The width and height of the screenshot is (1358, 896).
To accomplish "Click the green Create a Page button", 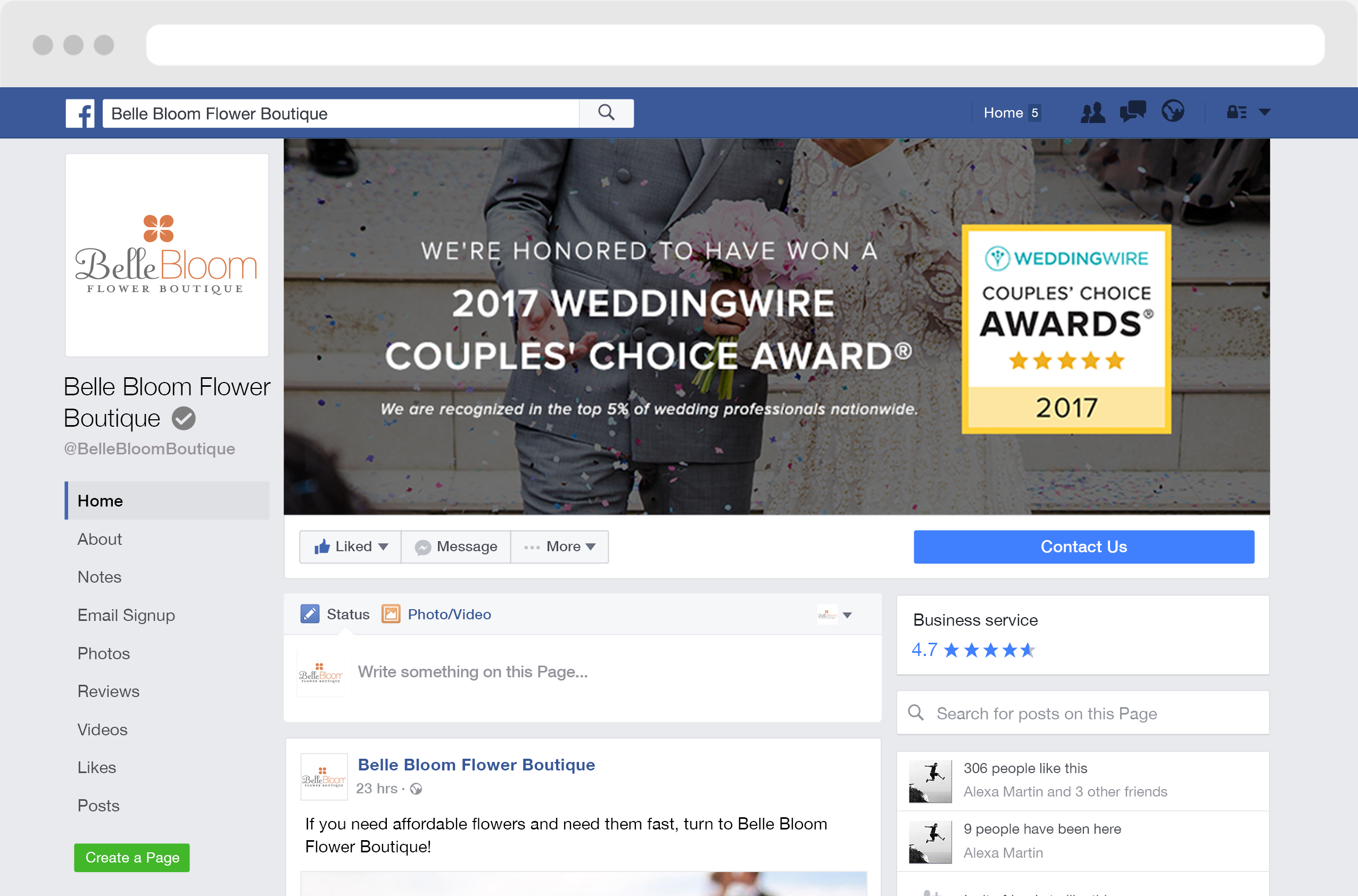I will pos(132,858).
